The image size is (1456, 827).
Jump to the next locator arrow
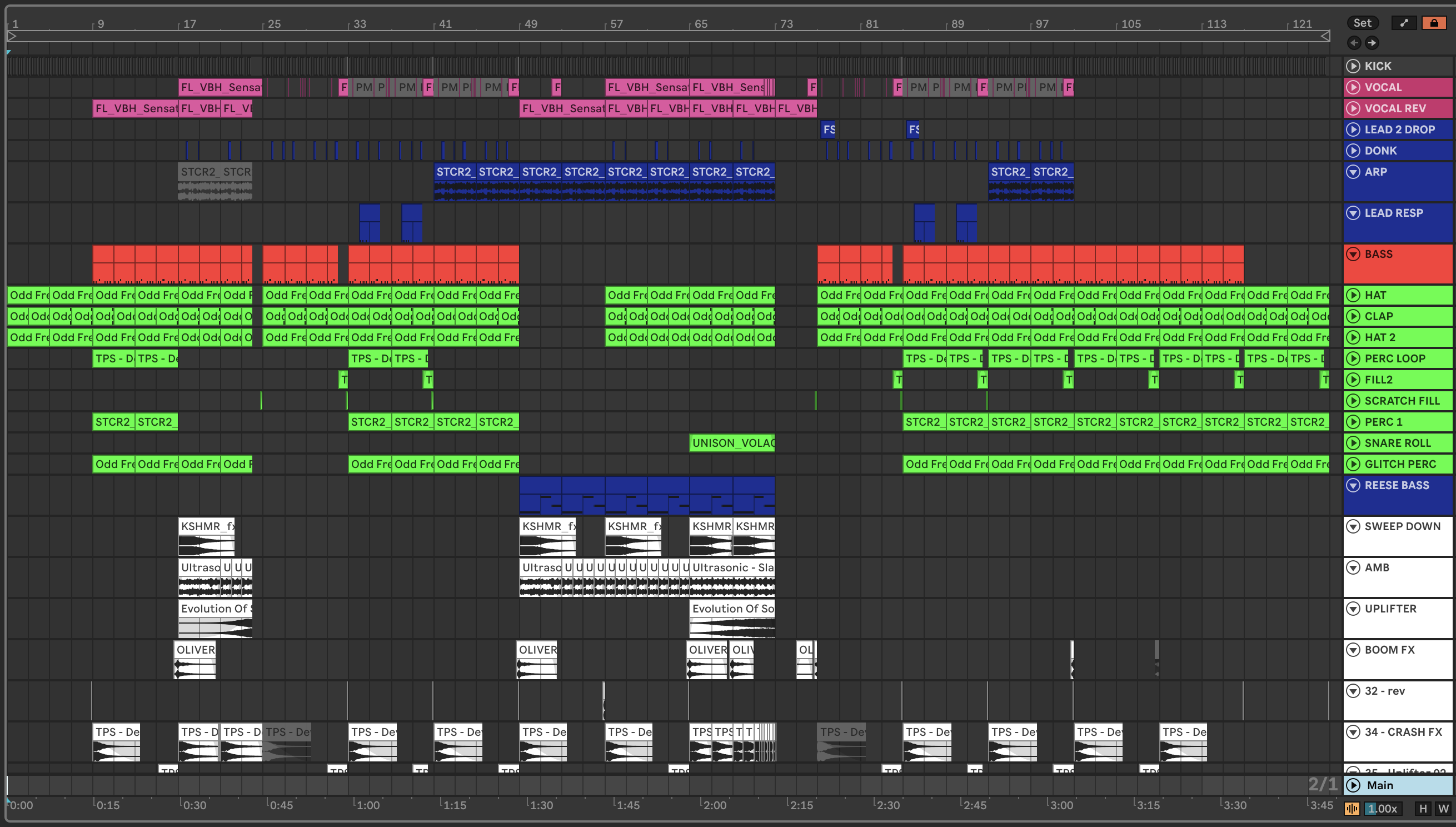tap(1372, 43)
